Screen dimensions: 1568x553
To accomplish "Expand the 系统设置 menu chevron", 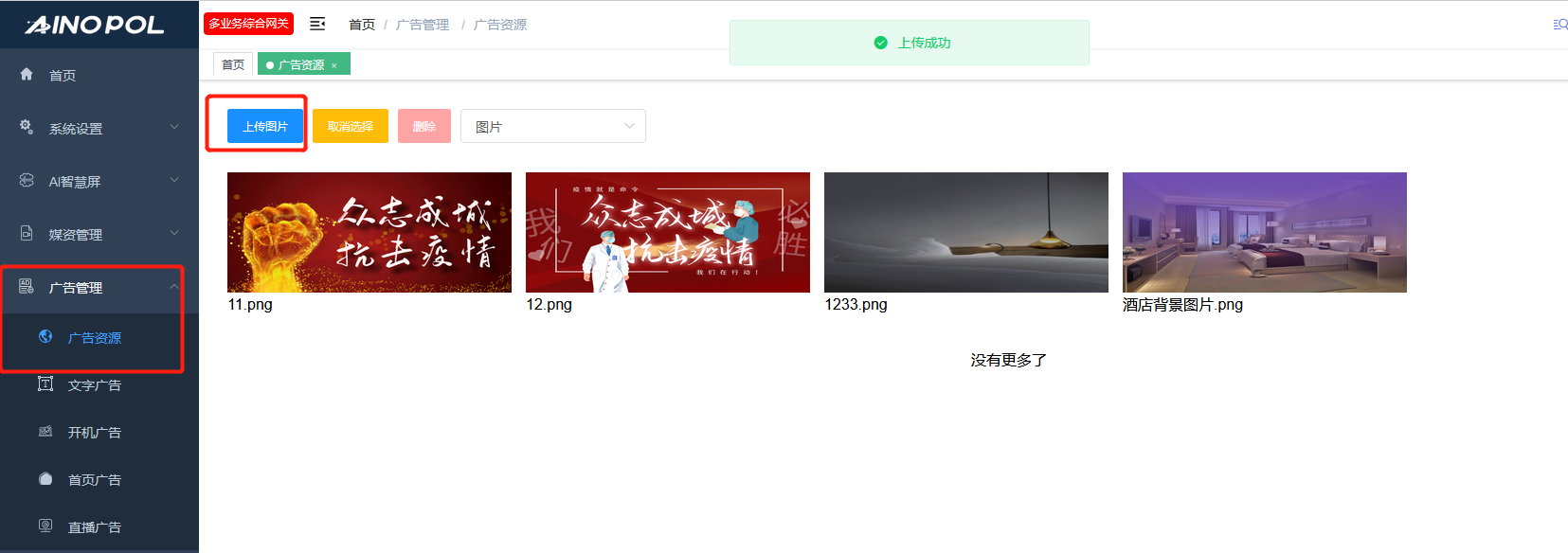I will [174, 127].
